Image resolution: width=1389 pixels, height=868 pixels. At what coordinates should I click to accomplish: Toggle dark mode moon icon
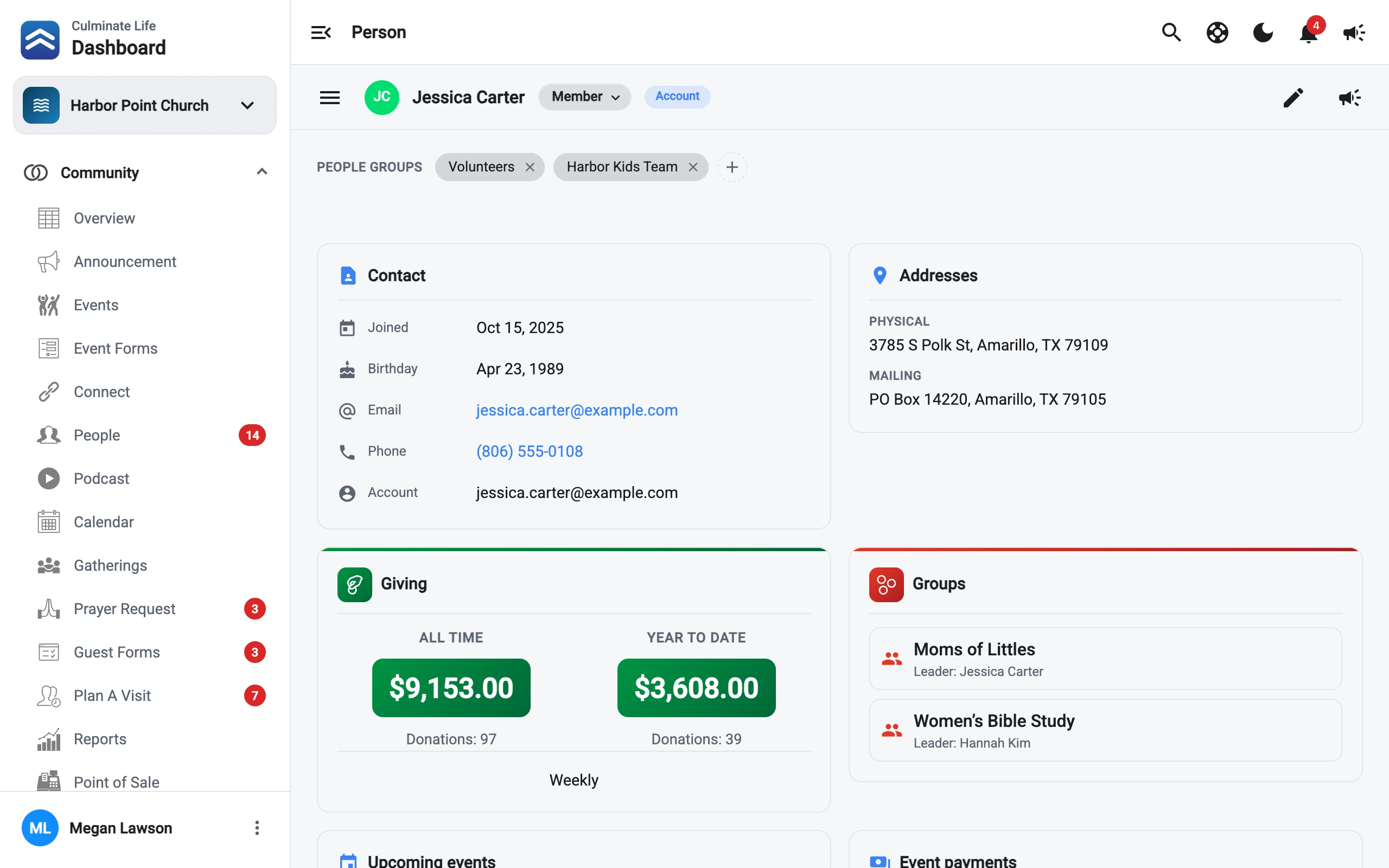click(1263, 32)
